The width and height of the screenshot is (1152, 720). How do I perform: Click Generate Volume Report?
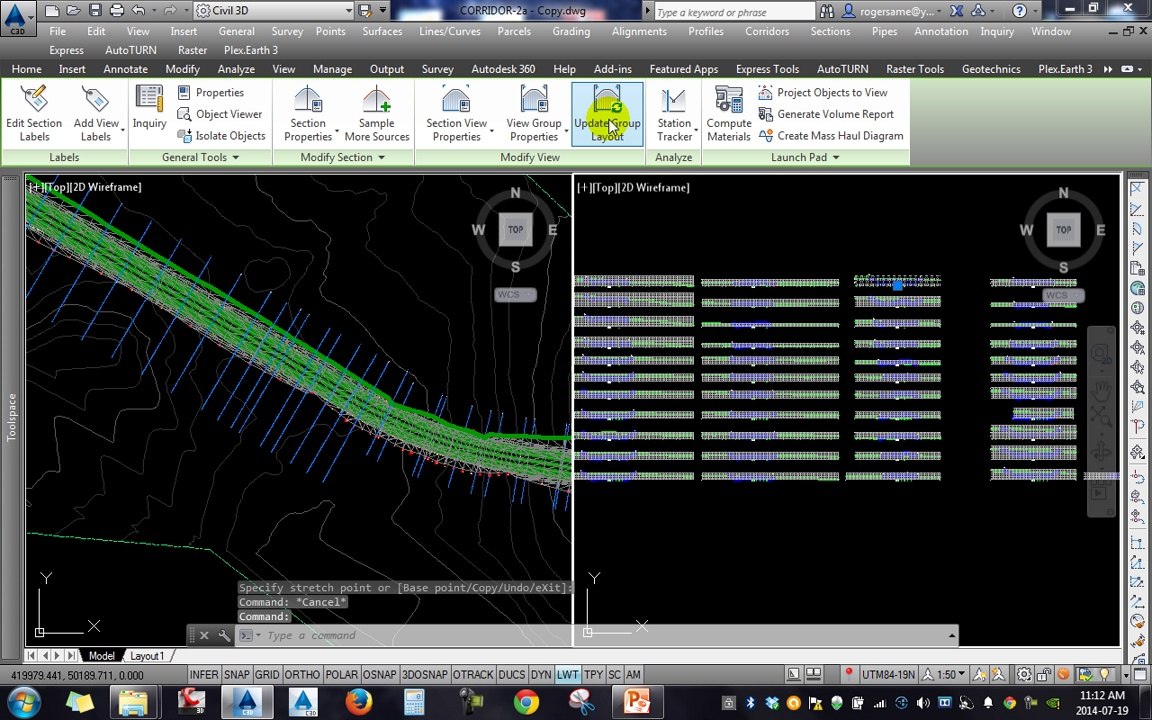tap(827, 114)
